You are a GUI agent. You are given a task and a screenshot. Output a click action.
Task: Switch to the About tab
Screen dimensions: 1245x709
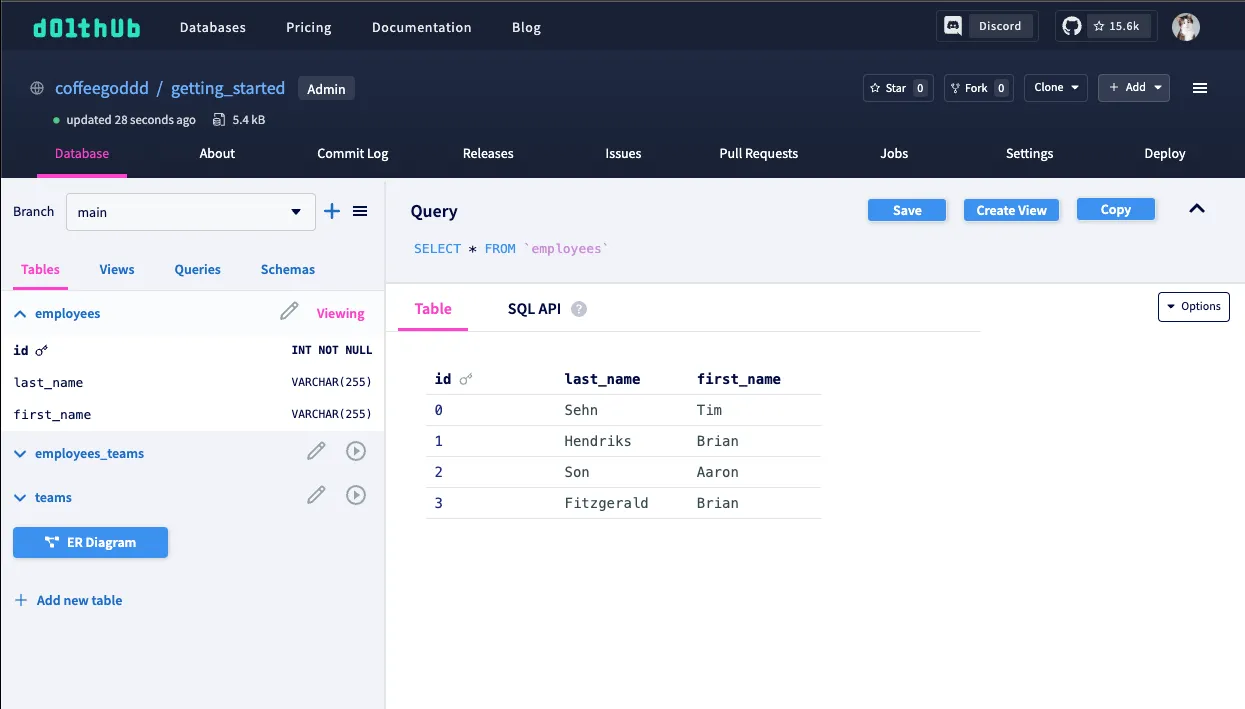[217, 154]
